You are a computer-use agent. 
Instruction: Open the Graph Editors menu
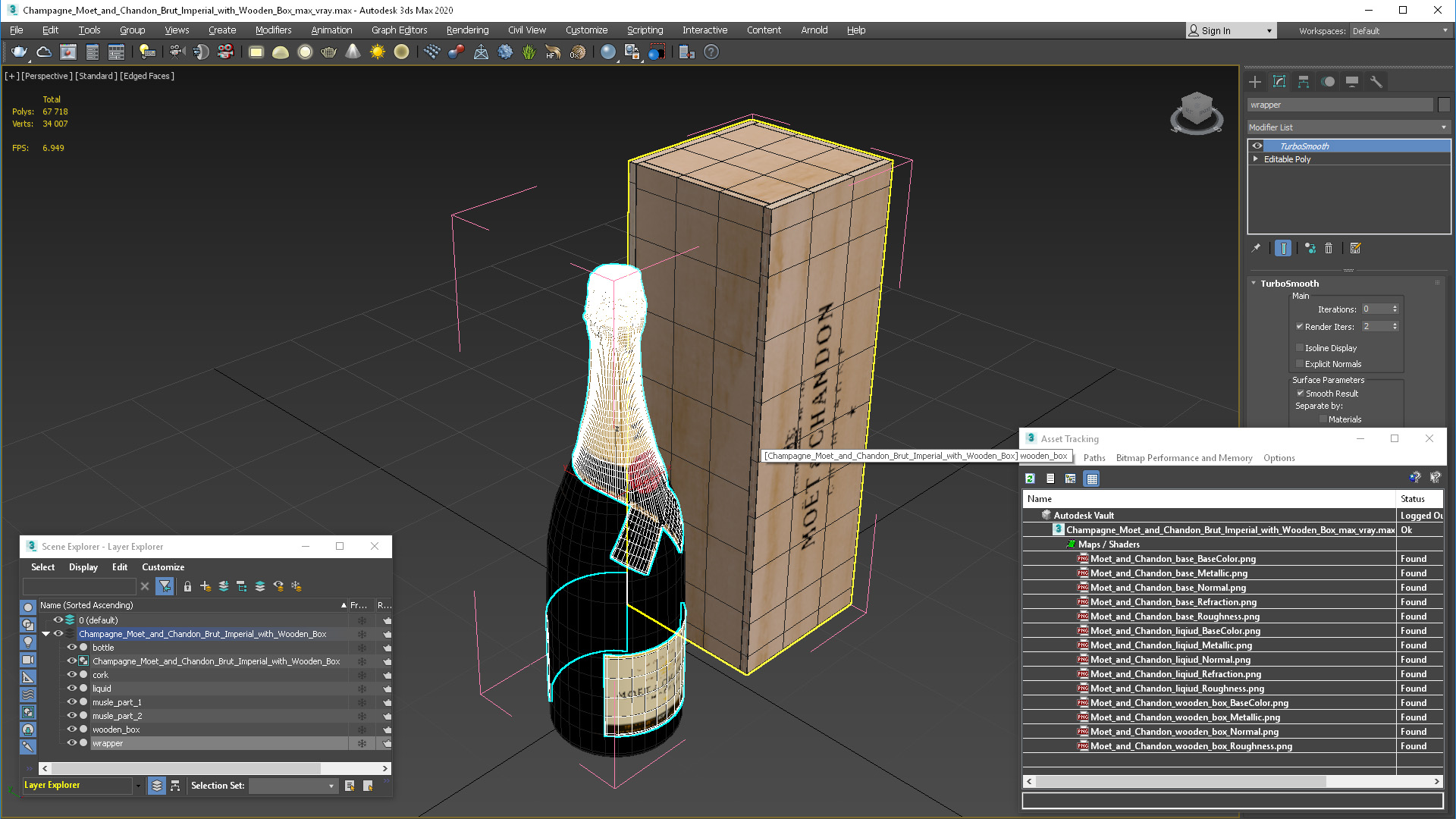[399, 30]
